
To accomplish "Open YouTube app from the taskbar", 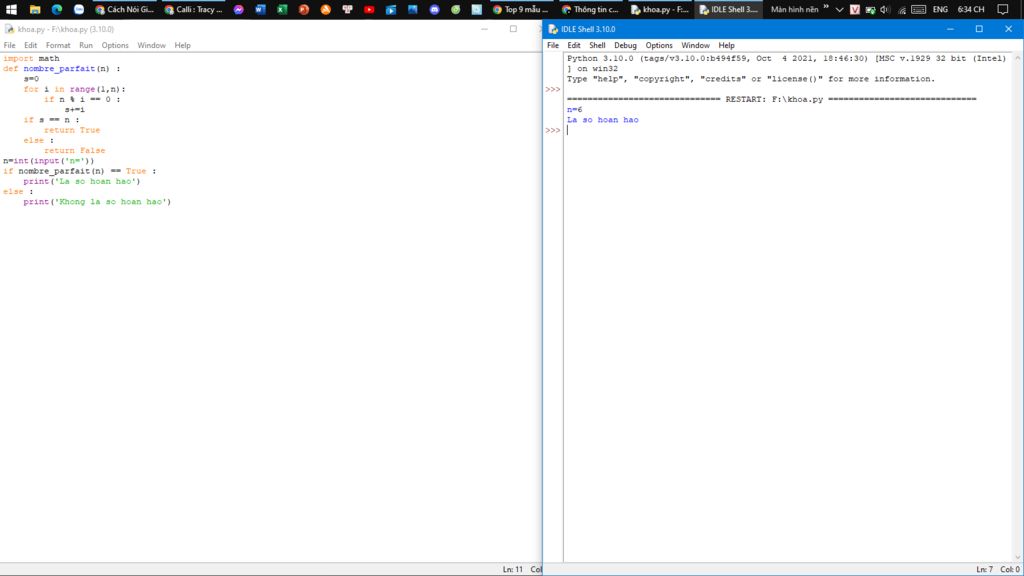I will coord(369,9).
